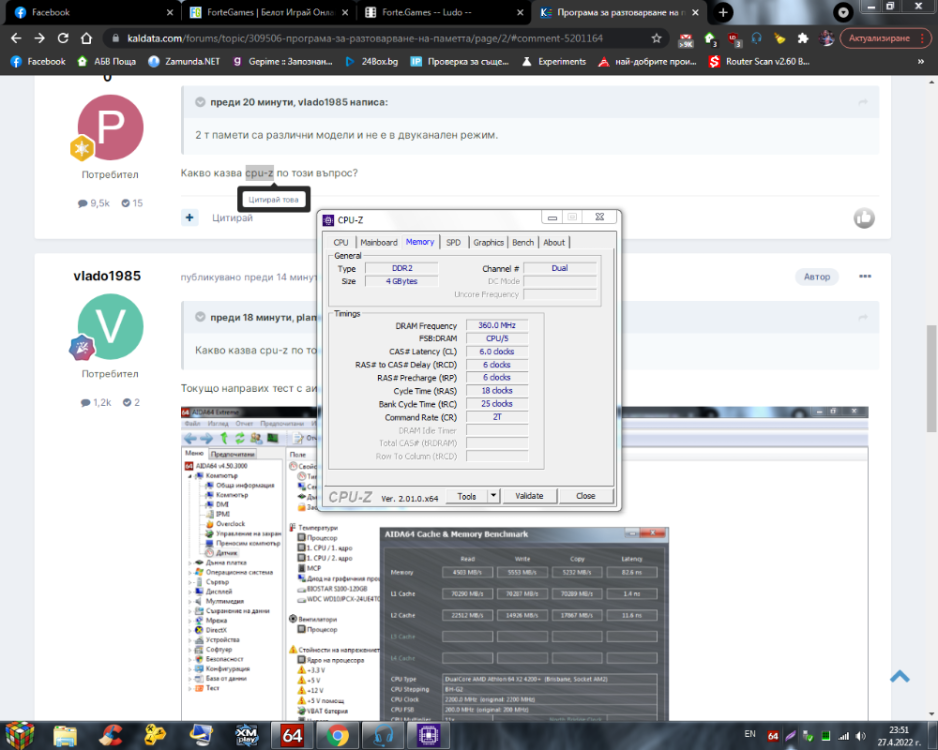This screenshot has height=750, width=938.
Task: Open the Gmail checker extension
Action: [686, 39]
